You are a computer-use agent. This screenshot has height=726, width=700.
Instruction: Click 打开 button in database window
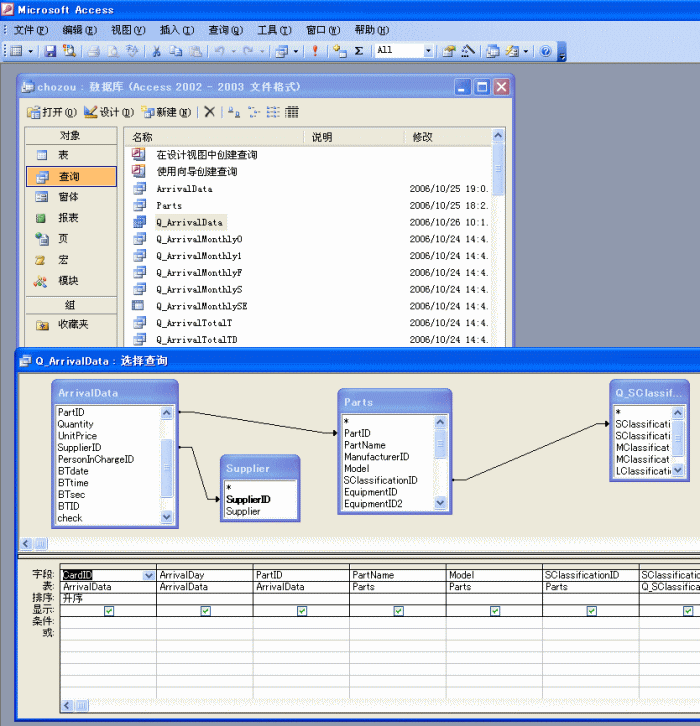pos(52,112)
